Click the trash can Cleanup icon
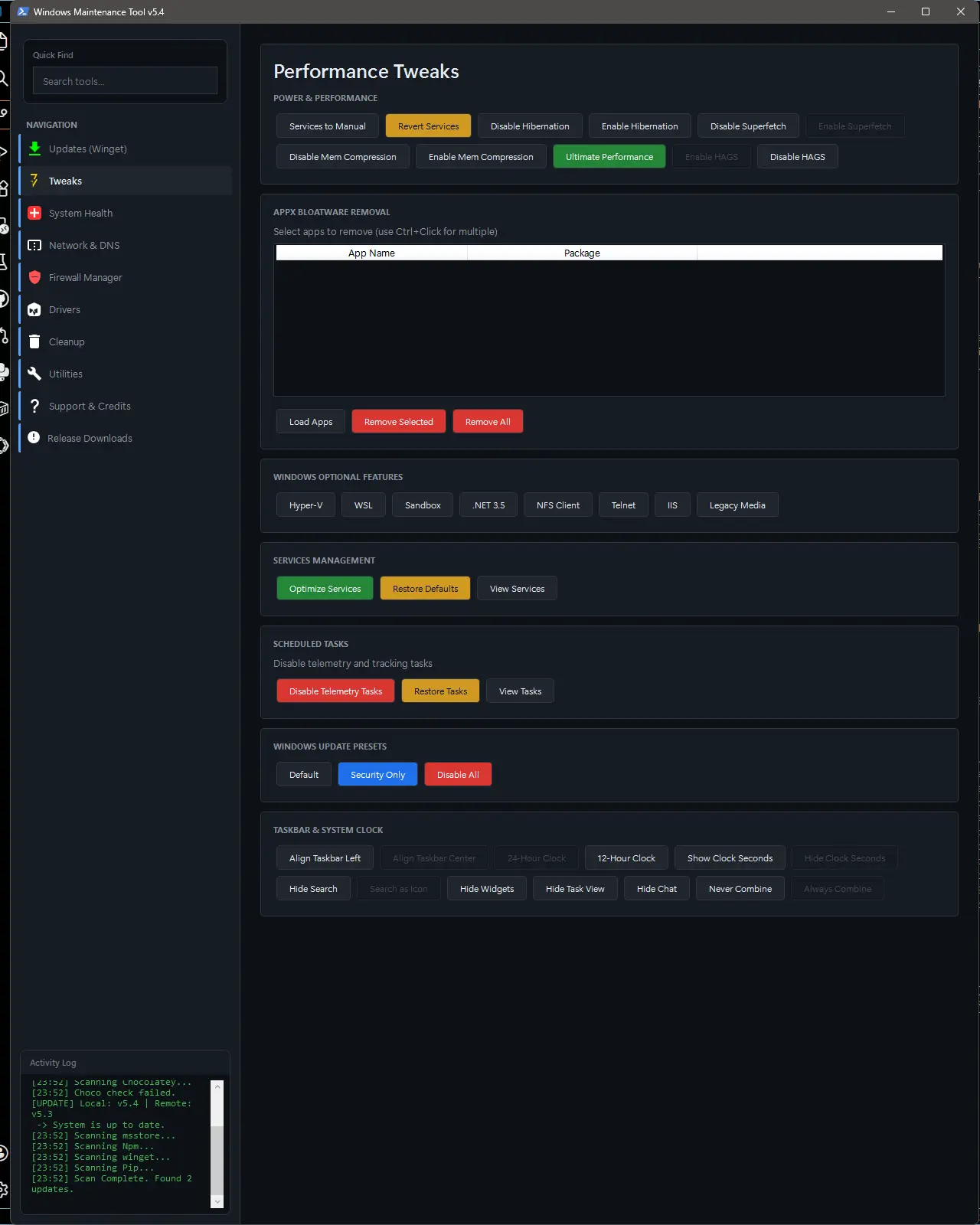 point(34,341)
